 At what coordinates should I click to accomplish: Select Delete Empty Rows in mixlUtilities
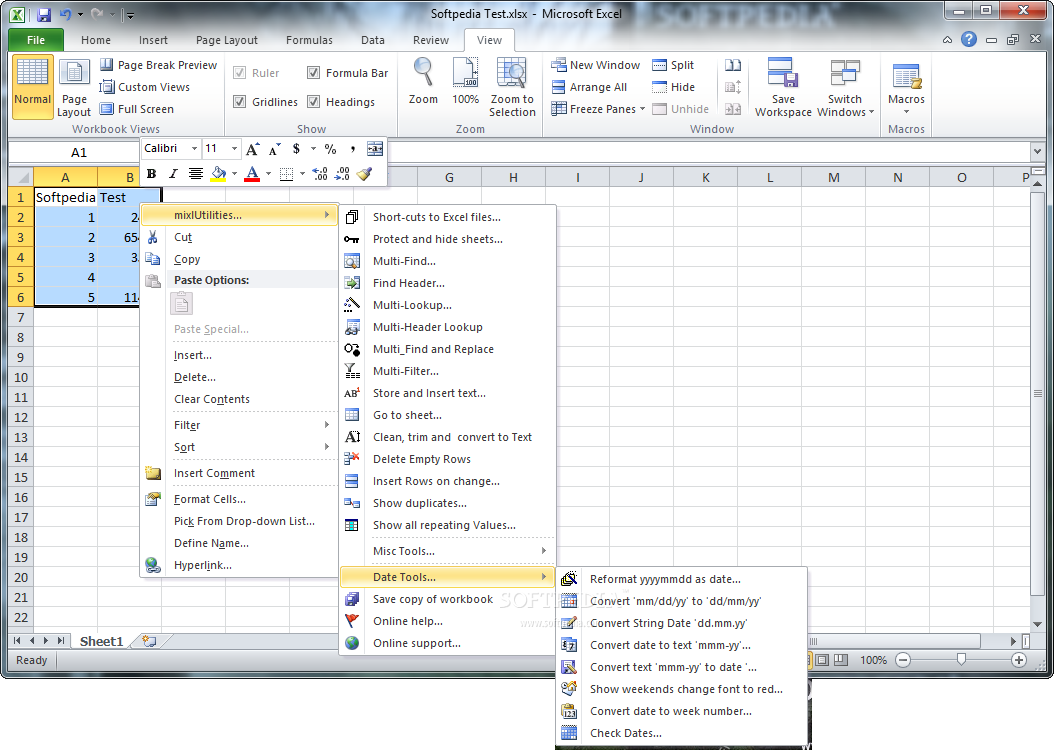[x=448, y=459]
